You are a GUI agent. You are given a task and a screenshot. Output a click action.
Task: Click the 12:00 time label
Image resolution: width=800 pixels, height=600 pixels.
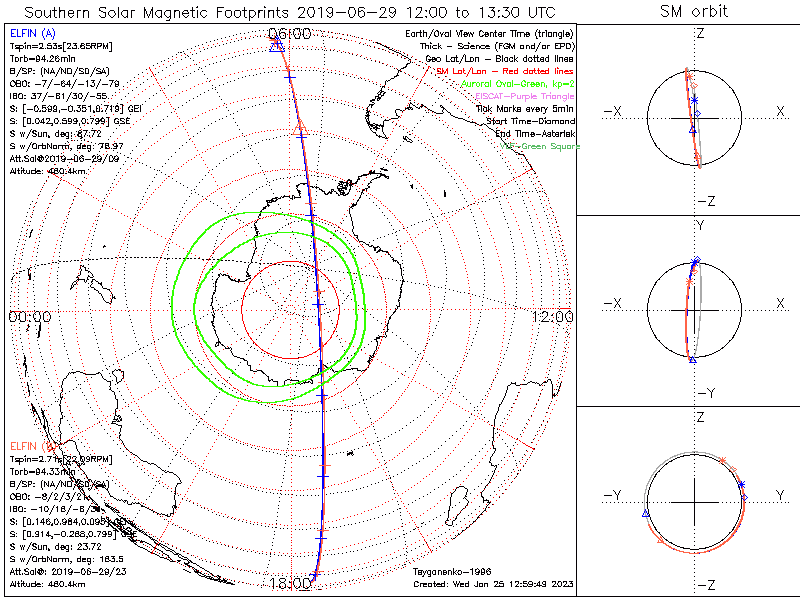click(x=553, y=316)
